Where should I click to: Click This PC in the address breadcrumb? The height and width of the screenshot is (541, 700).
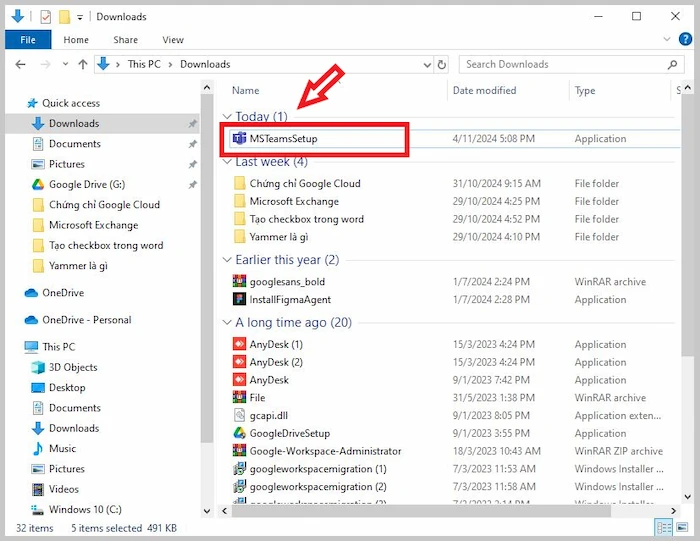[144, 64]
